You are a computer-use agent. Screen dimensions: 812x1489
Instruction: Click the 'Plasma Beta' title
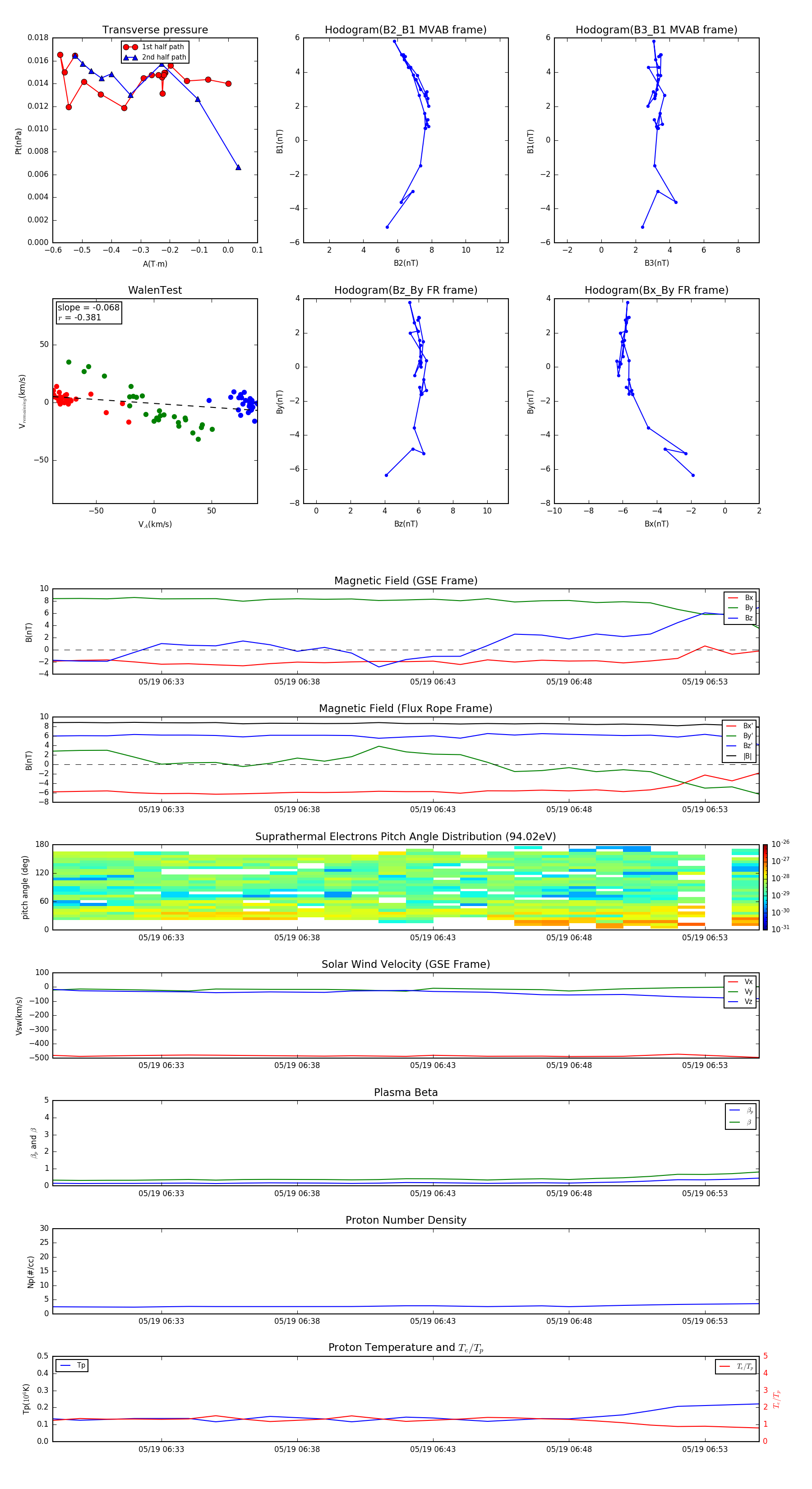click(406, 1092)
